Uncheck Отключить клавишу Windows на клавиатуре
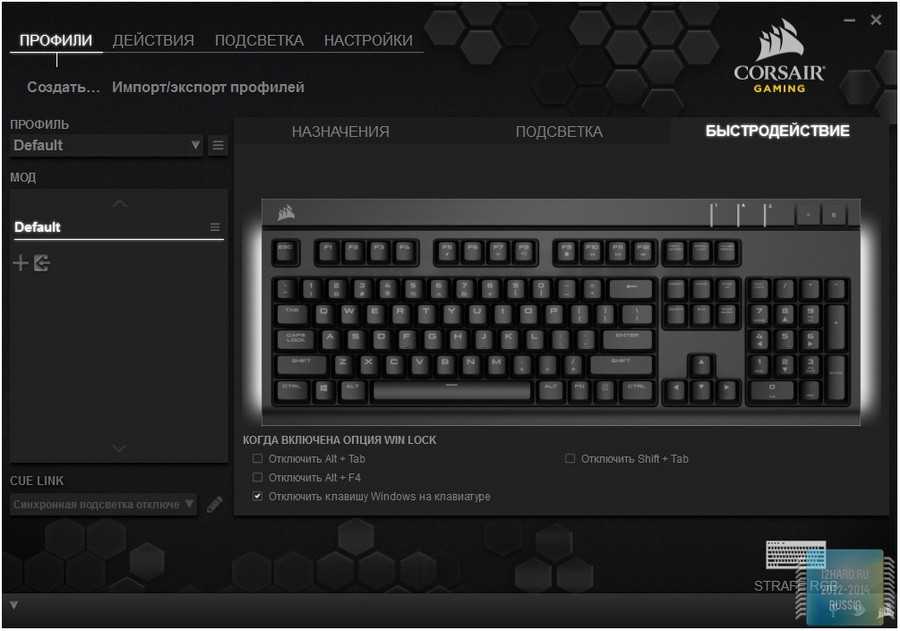The image size is (900, 631). tap(258, 496)
